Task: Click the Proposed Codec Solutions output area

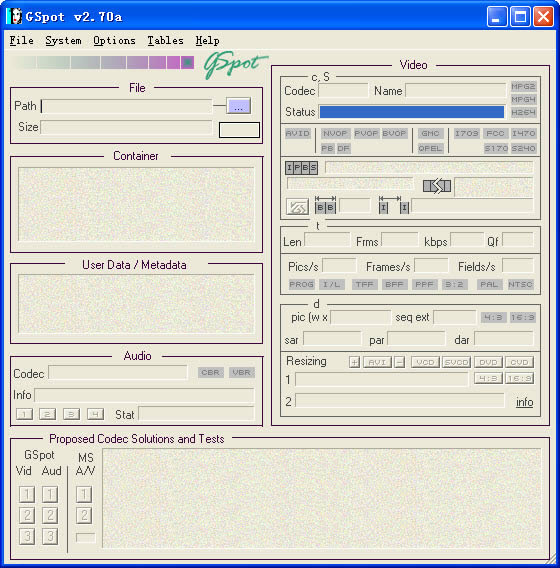Action: pyautogui.click(x=322, y=498)
